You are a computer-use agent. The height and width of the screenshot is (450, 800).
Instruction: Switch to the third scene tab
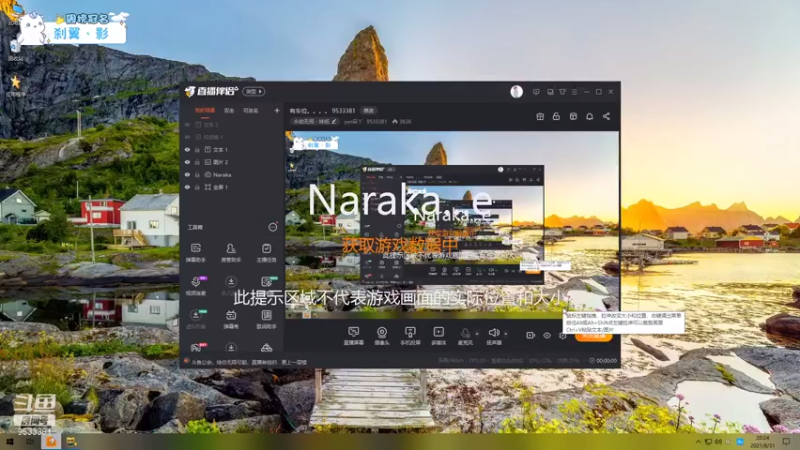(x=251, y=111)
